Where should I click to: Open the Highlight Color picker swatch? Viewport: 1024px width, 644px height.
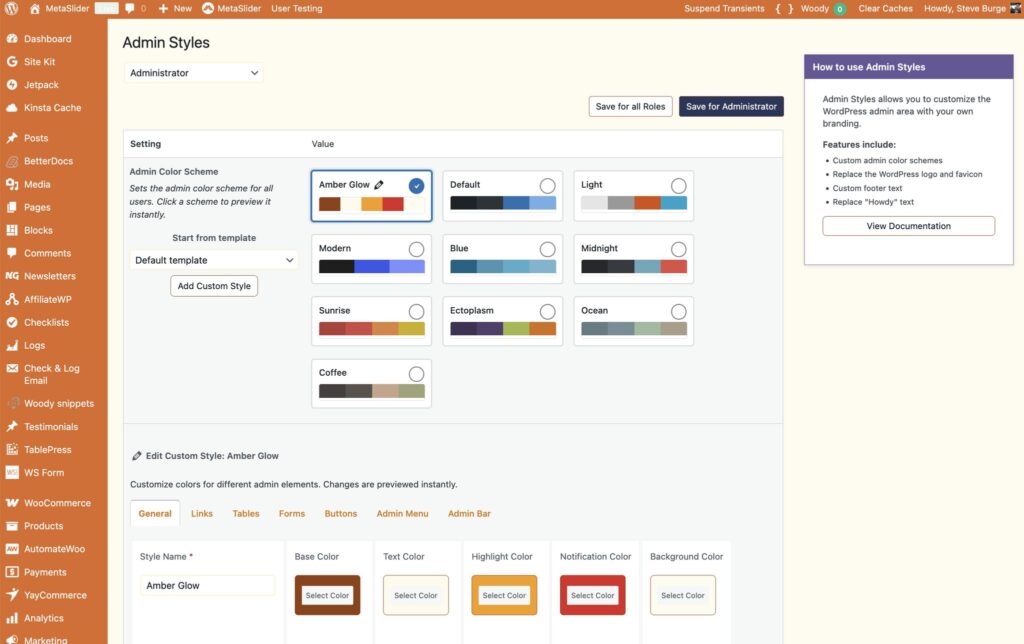pos(504,595)
